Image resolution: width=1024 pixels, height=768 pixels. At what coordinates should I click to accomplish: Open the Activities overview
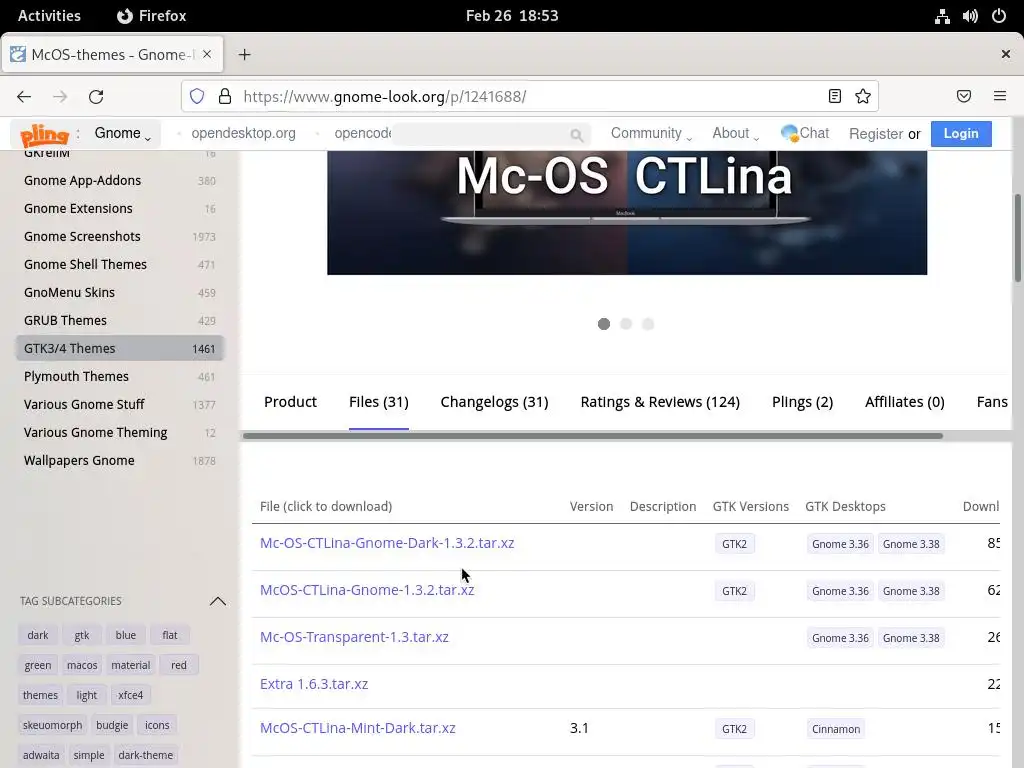click(x=49, y=16)
